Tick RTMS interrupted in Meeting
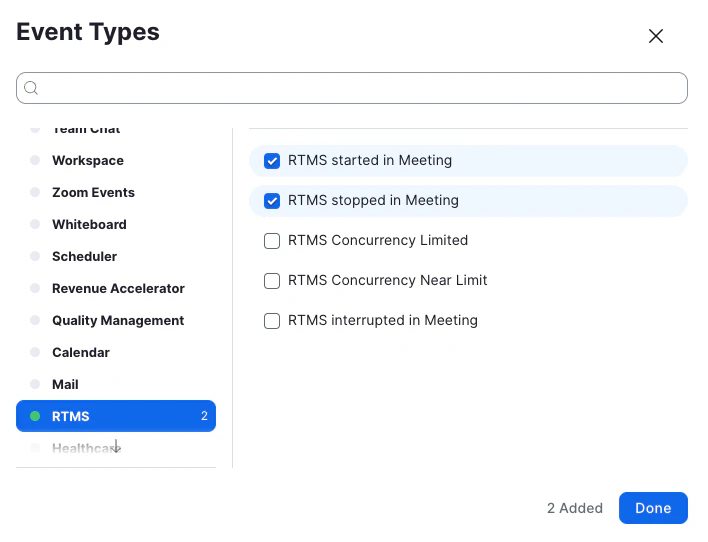This screenshot has height=542, width=708. (272, 321)
